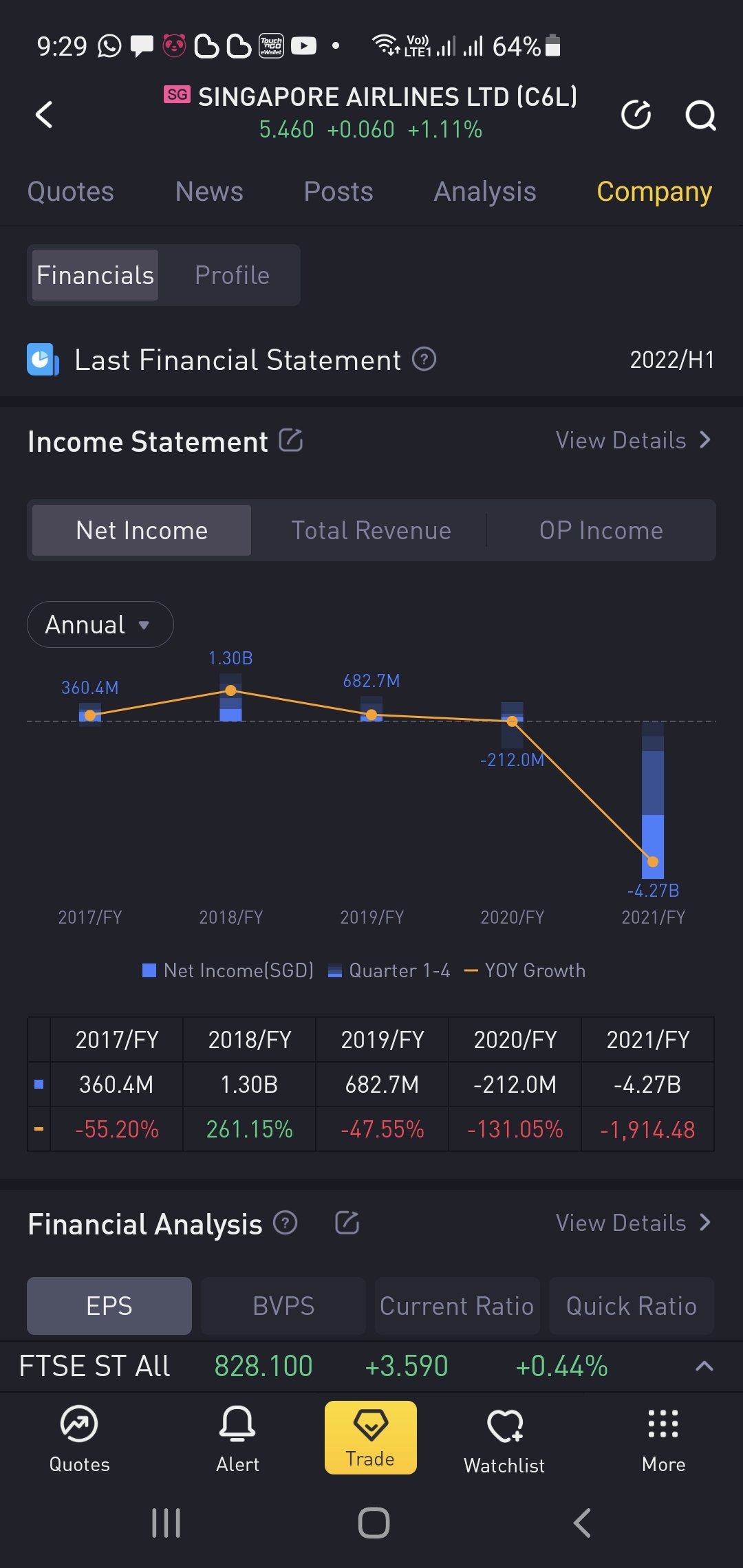Viewport: 743px width, 1568px height.
Task: Switch to the Posts tab
Action: (338, 192)
